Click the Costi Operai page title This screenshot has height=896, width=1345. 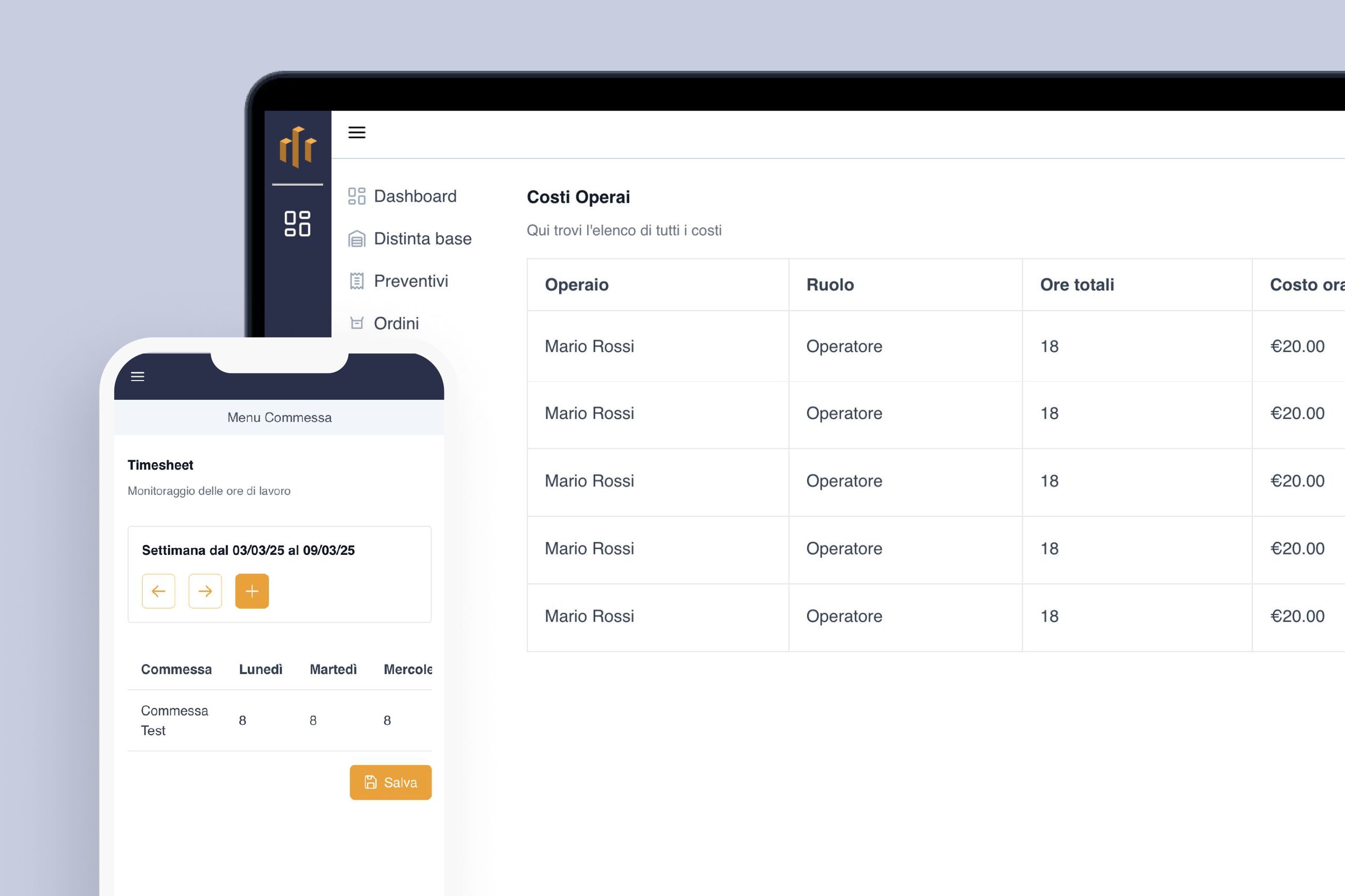point(578,197)
